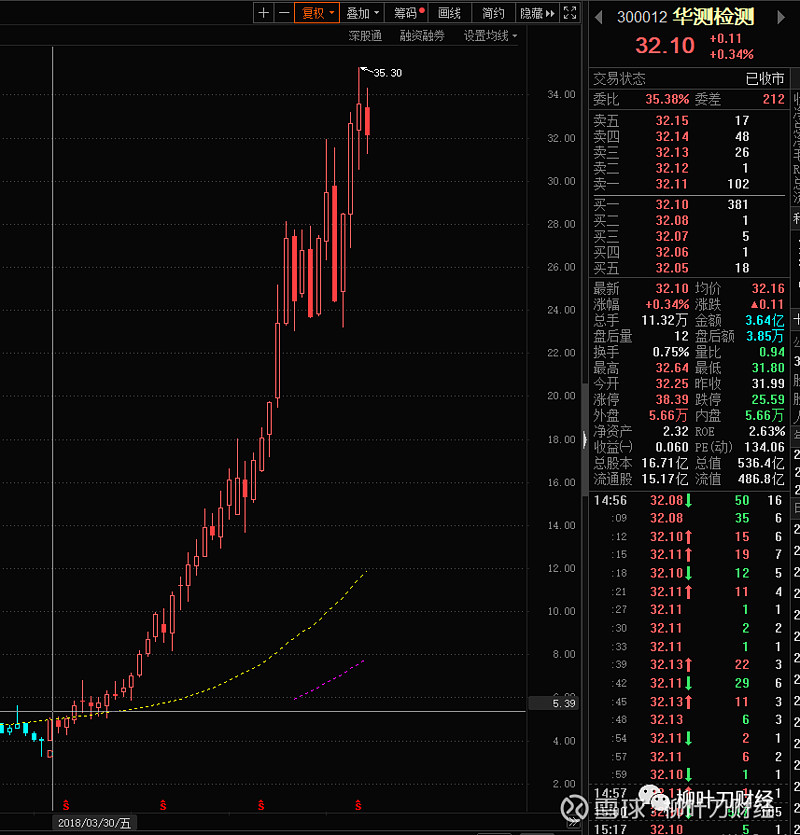Click first red S marker on timeline
Screen dimensions: 800x835
pos(66,805)
